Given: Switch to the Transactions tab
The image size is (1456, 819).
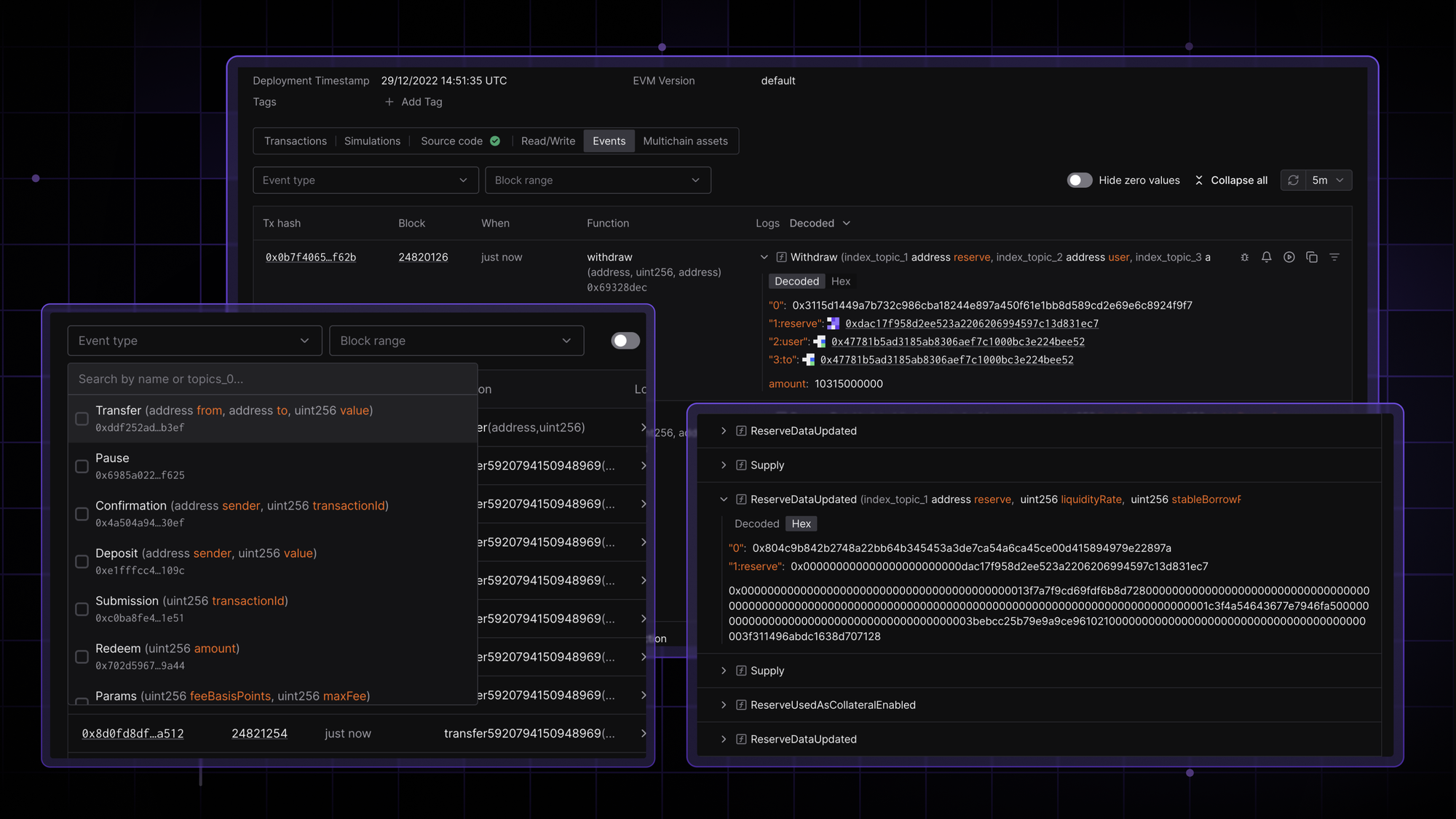Looking at the screenshot, I should [x=295, y=141].
